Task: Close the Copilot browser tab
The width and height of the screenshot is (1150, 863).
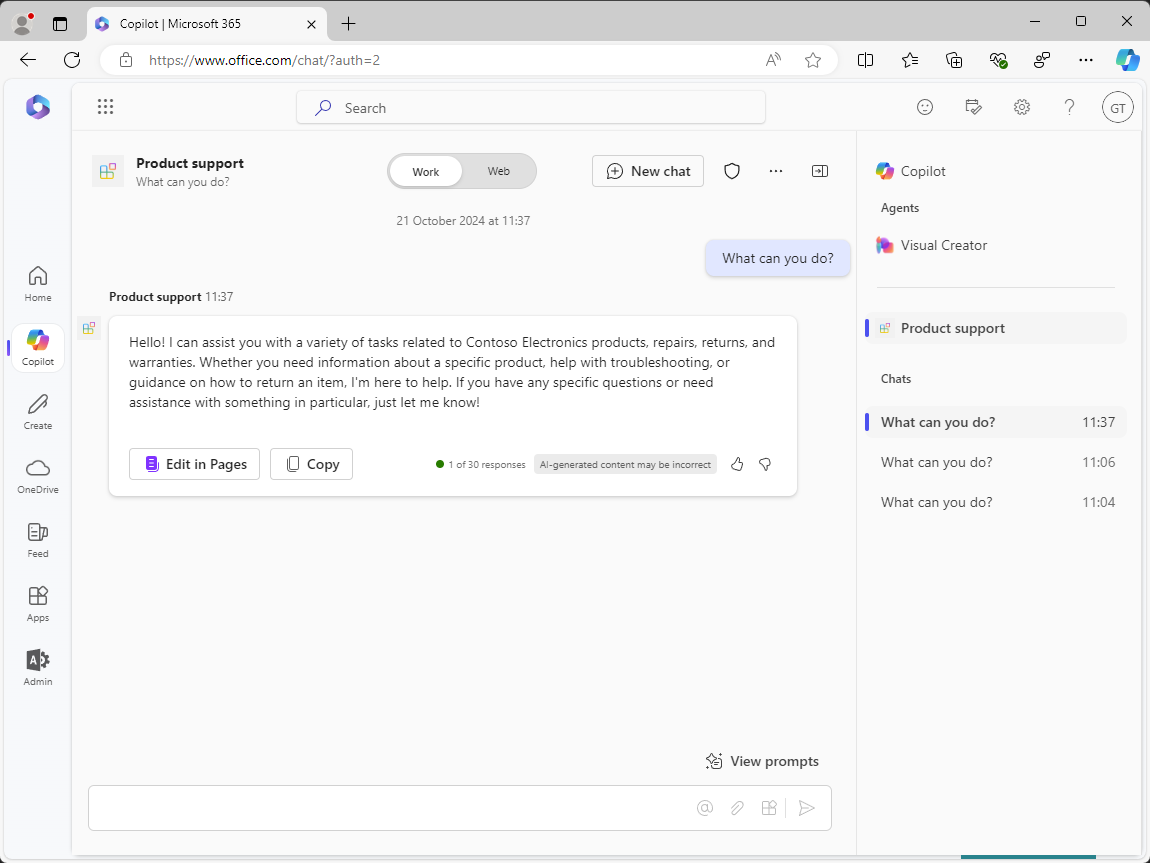Action: click(x=311, y=24)
